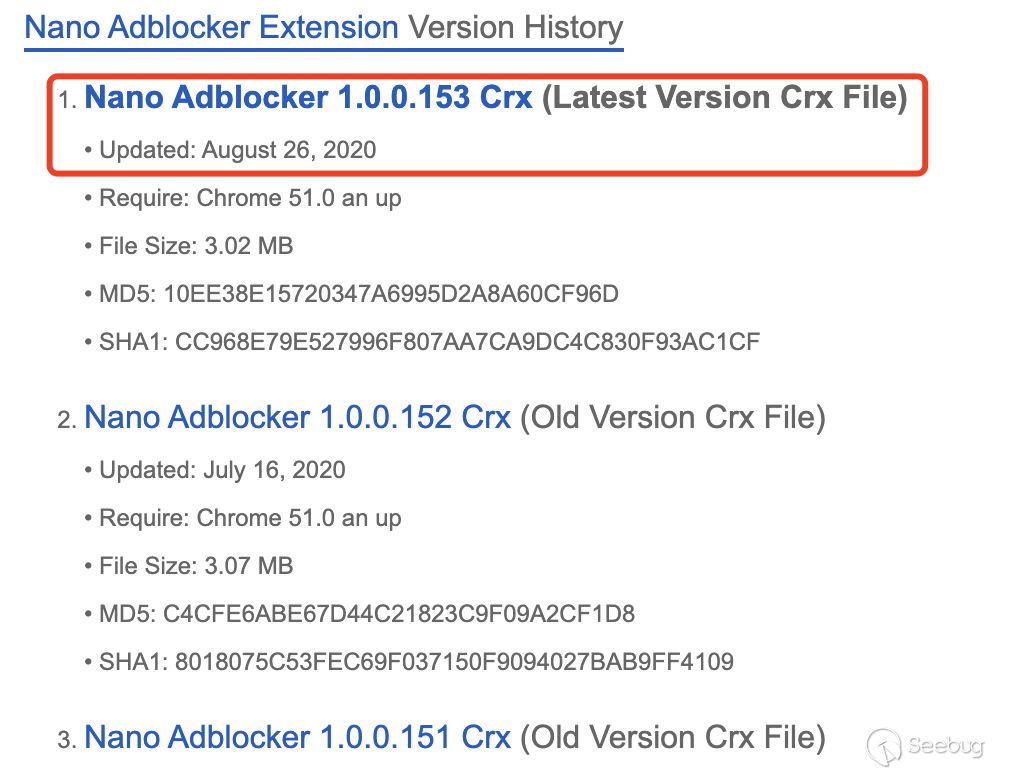Open Nano Adblocker 1.0.0.153 Crx link
This screenshot has height=774, width=1012.
point(308,98)
